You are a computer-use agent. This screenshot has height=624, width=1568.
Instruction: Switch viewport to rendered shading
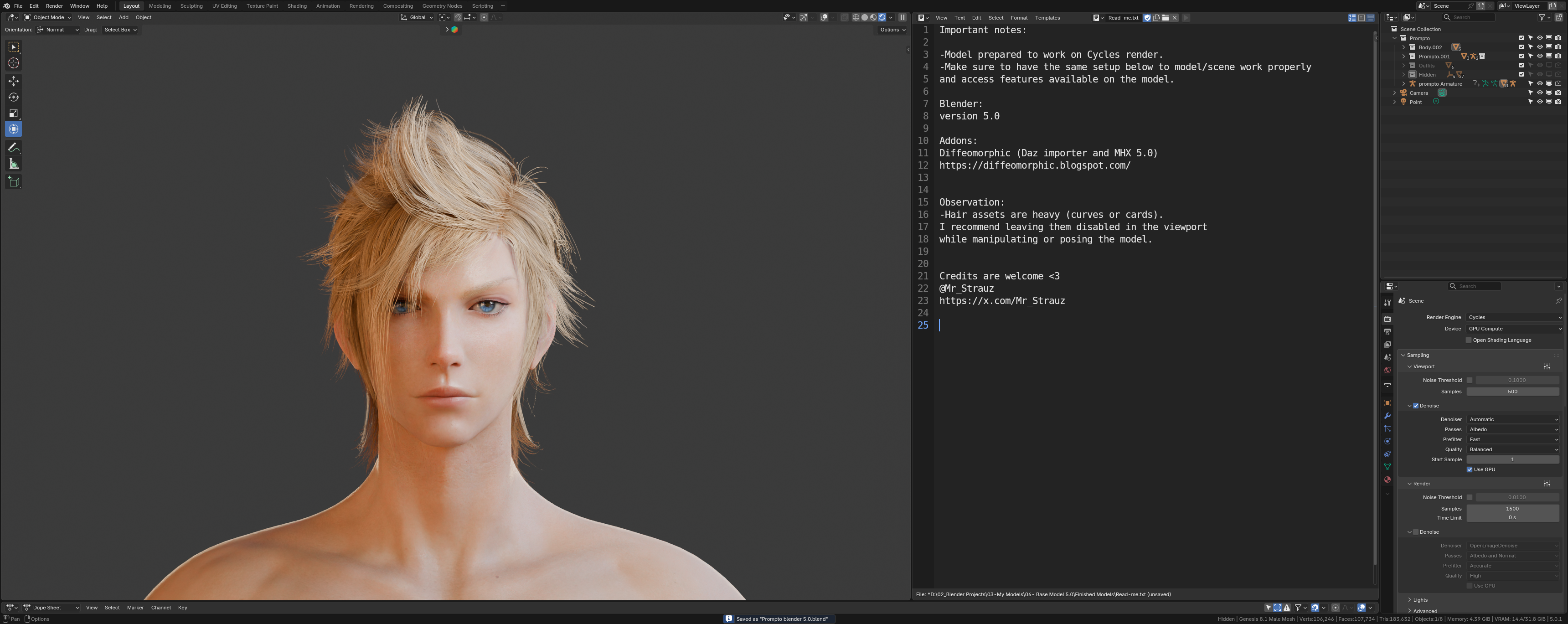[x=882, y=18]
